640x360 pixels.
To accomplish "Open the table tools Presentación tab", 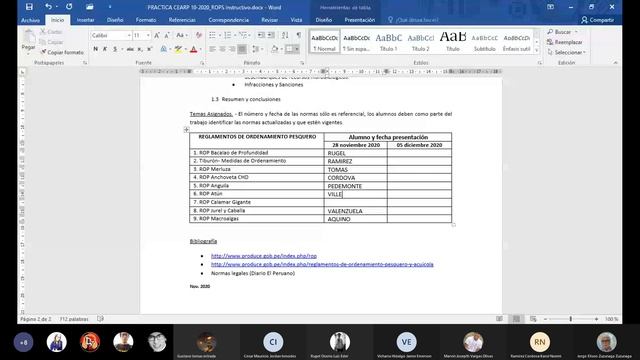I will click(360, 20).
